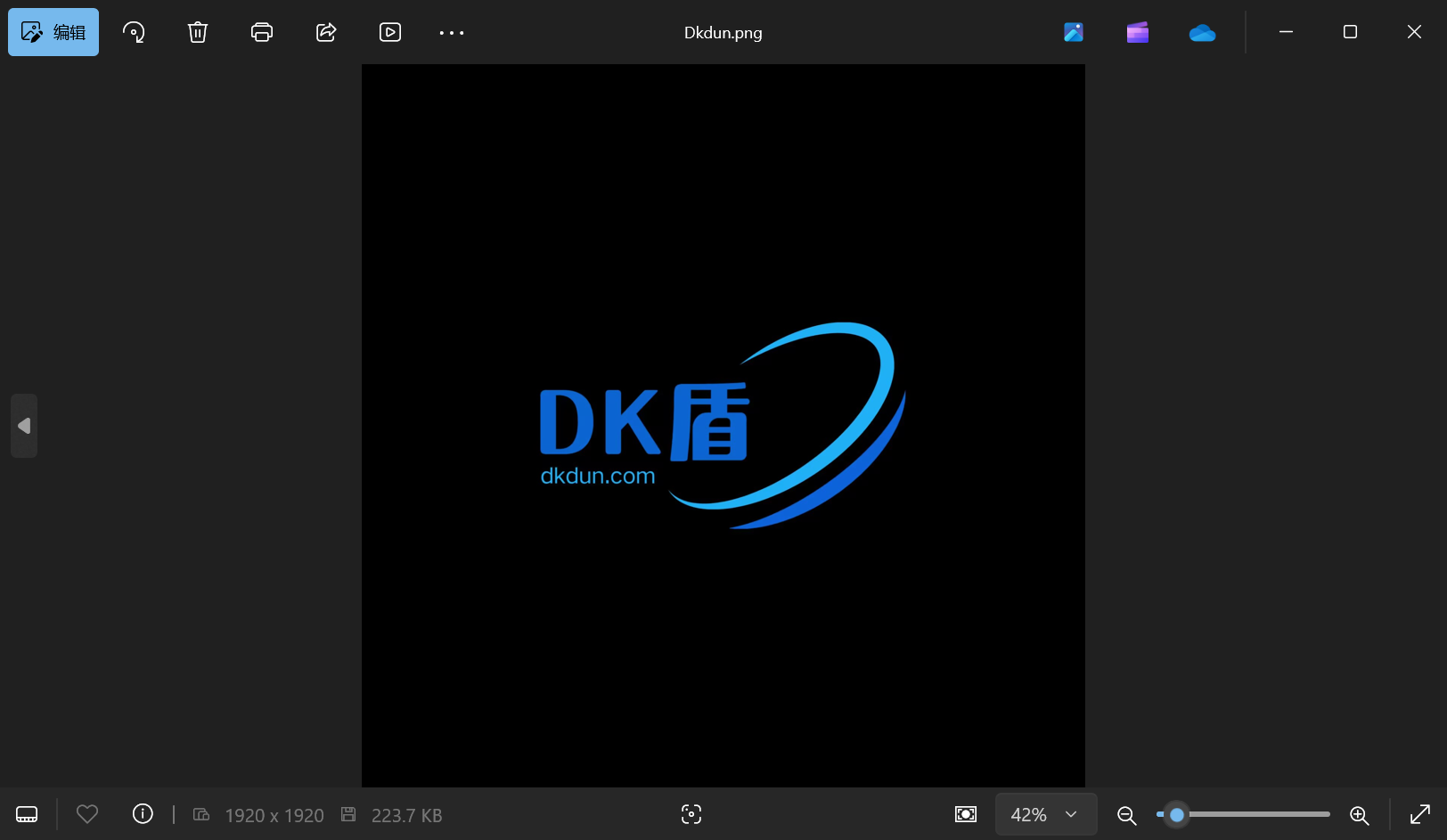Start the slideshow play icon
The width and height of the screenshot is (1447, 840).
point(390,32)
